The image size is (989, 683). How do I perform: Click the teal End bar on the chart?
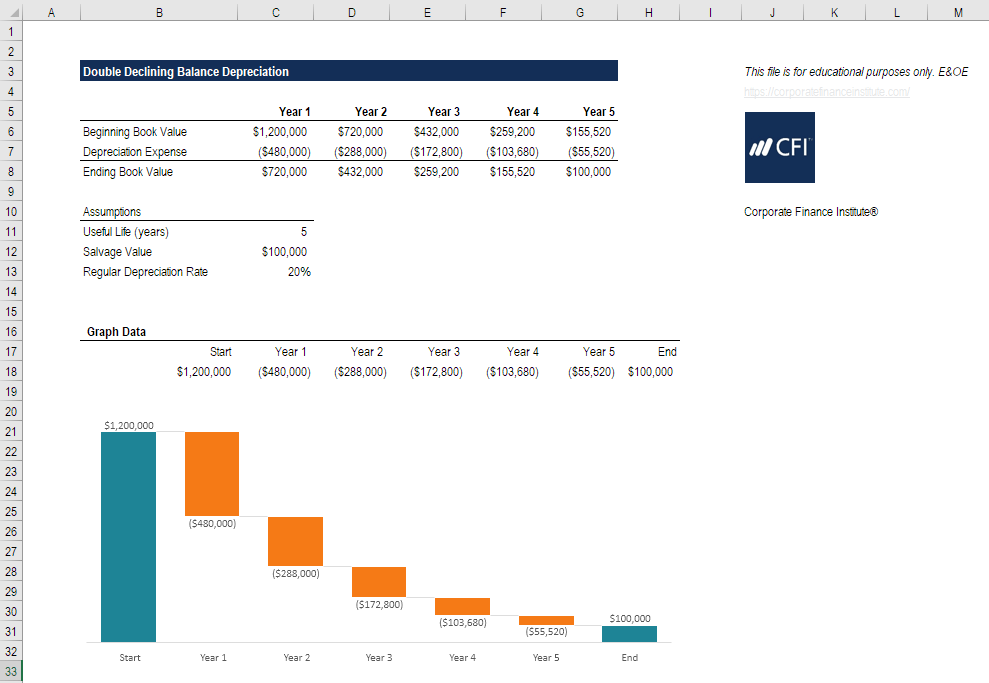click(x=628, y=632)
